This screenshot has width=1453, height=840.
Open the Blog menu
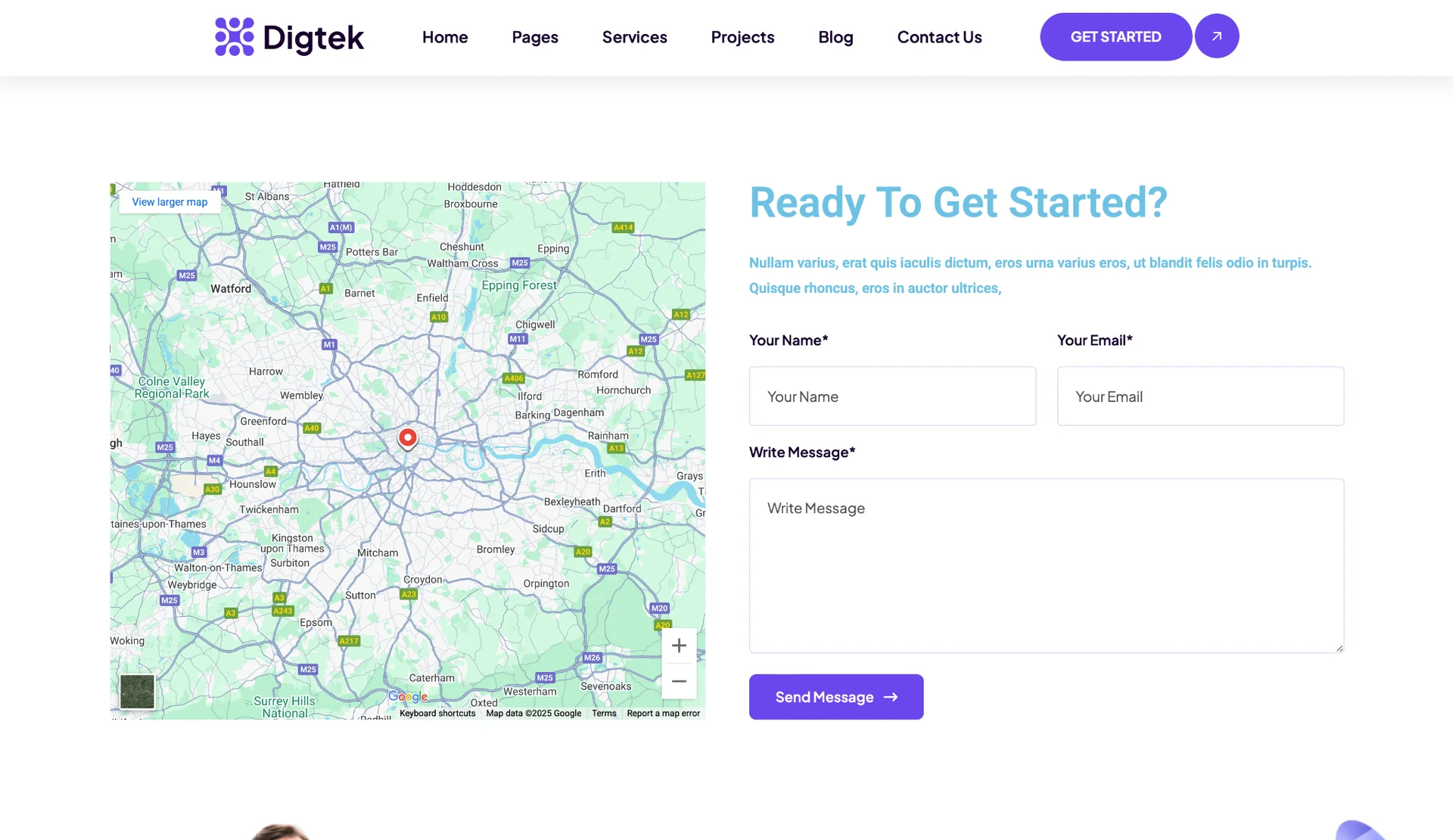(835, 37)
